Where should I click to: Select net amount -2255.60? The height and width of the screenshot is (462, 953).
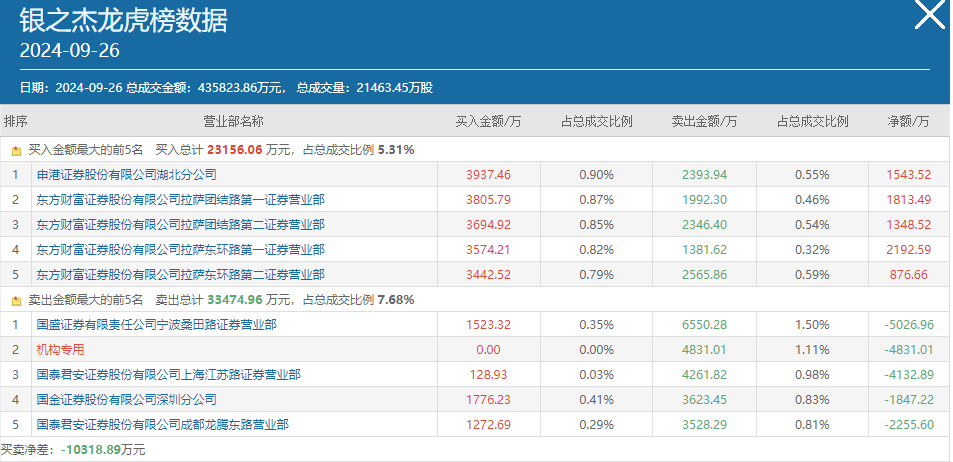coord(909,424)
